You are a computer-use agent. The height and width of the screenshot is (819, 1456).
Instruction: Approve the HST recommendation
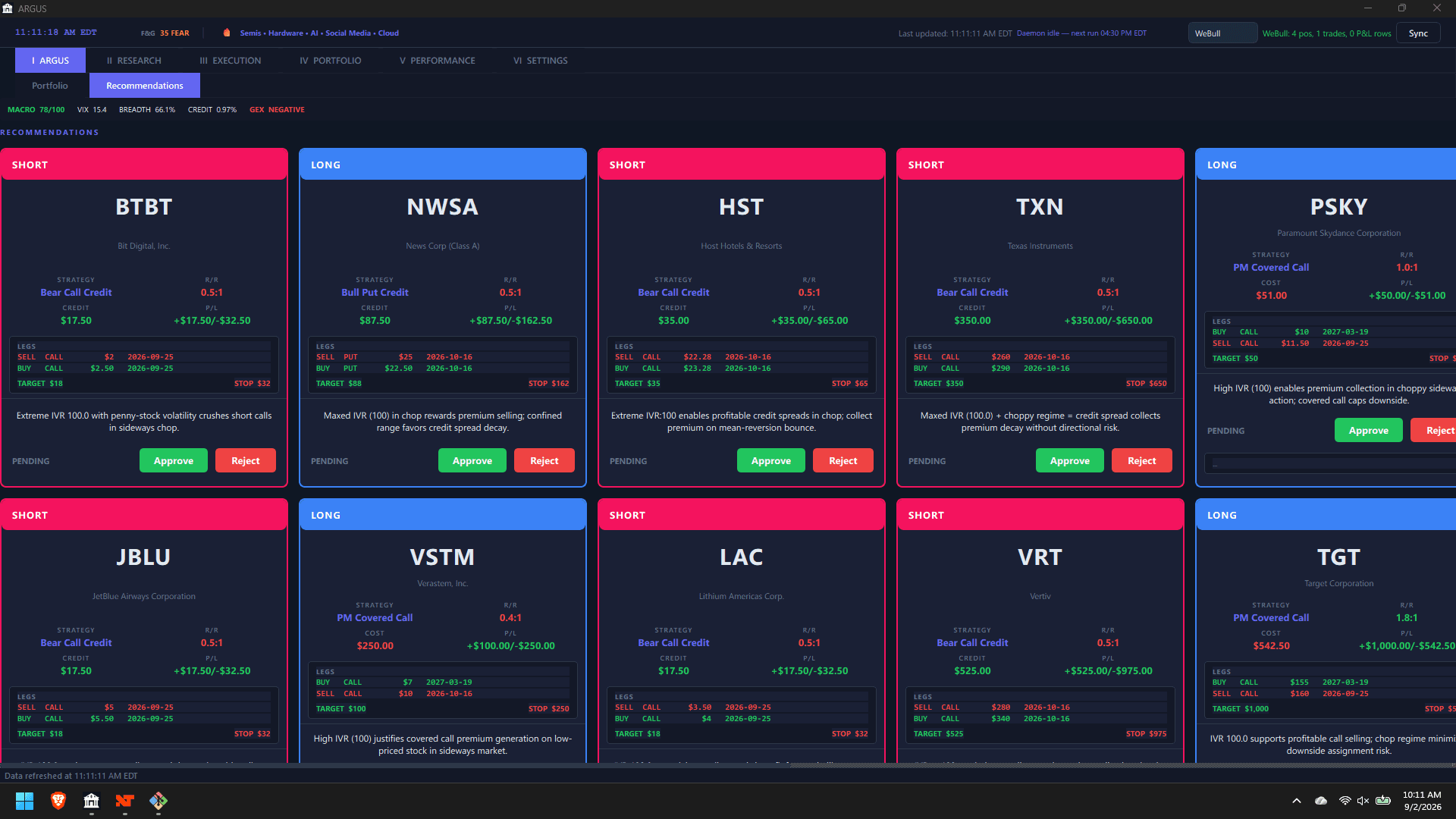click(771, 460)
